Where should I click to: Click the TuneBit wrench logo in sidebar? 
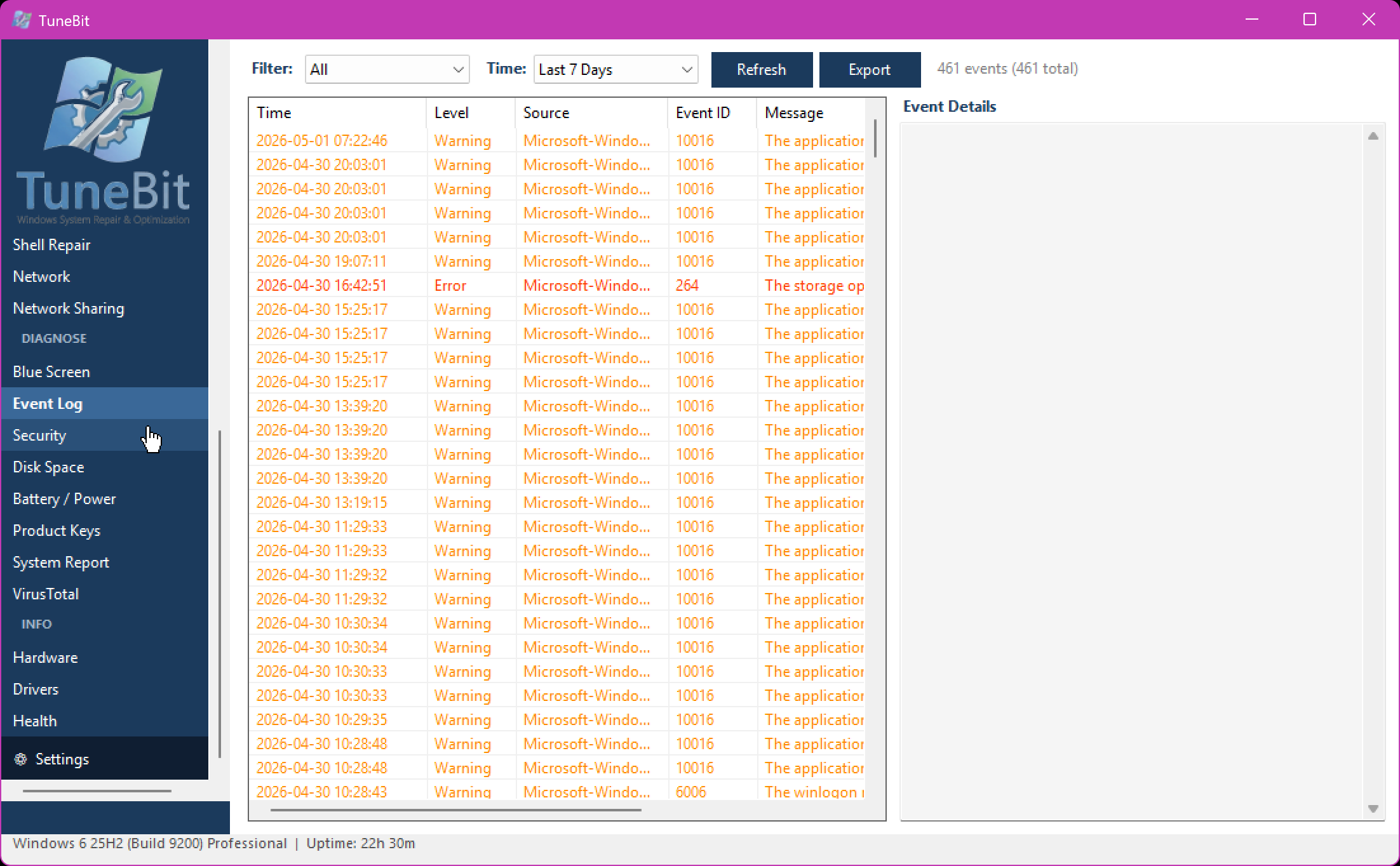point(104,109)
